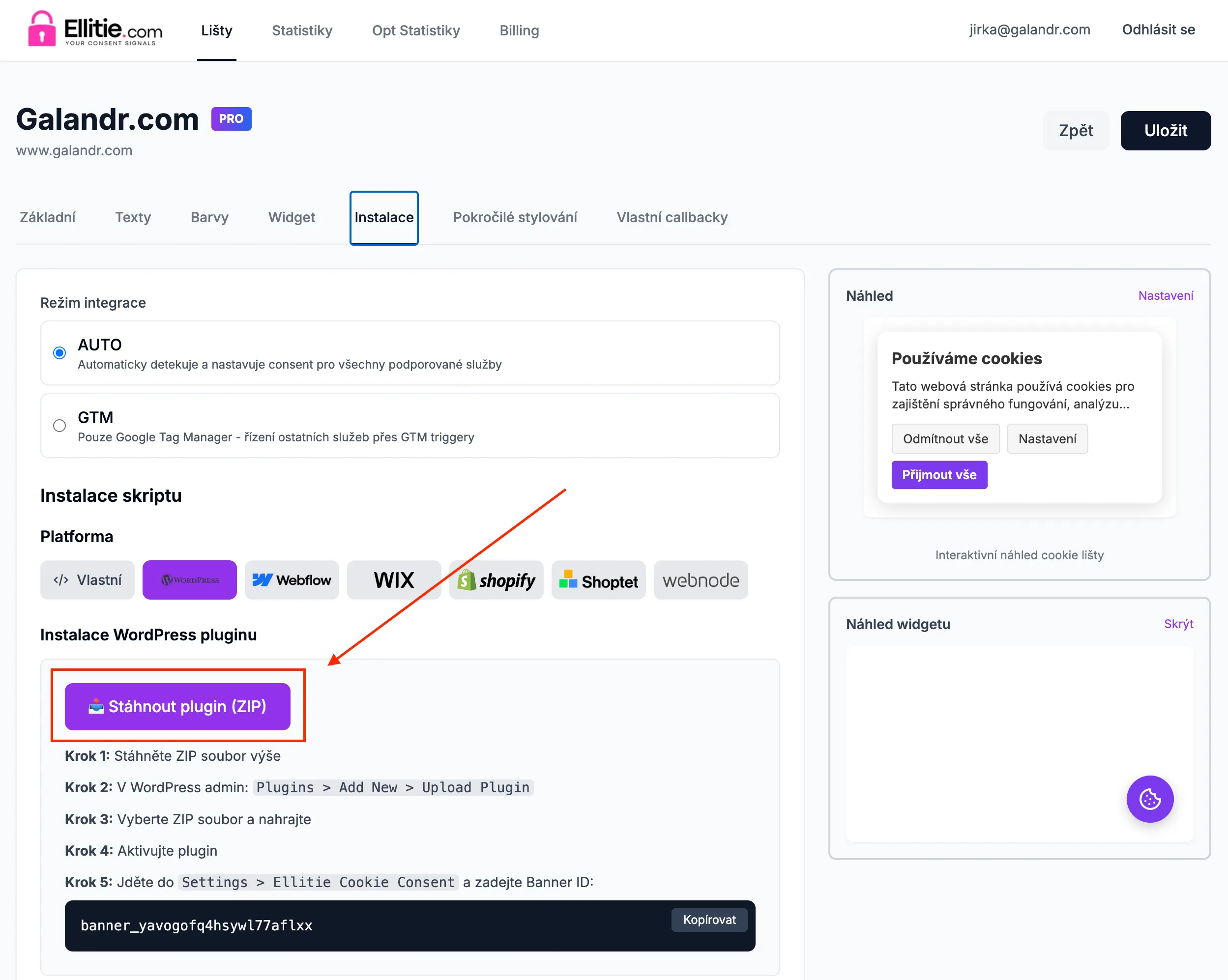Select the webnode platform icon
The height and width of the screenshot is (980, 1228).
pos(701,579)
